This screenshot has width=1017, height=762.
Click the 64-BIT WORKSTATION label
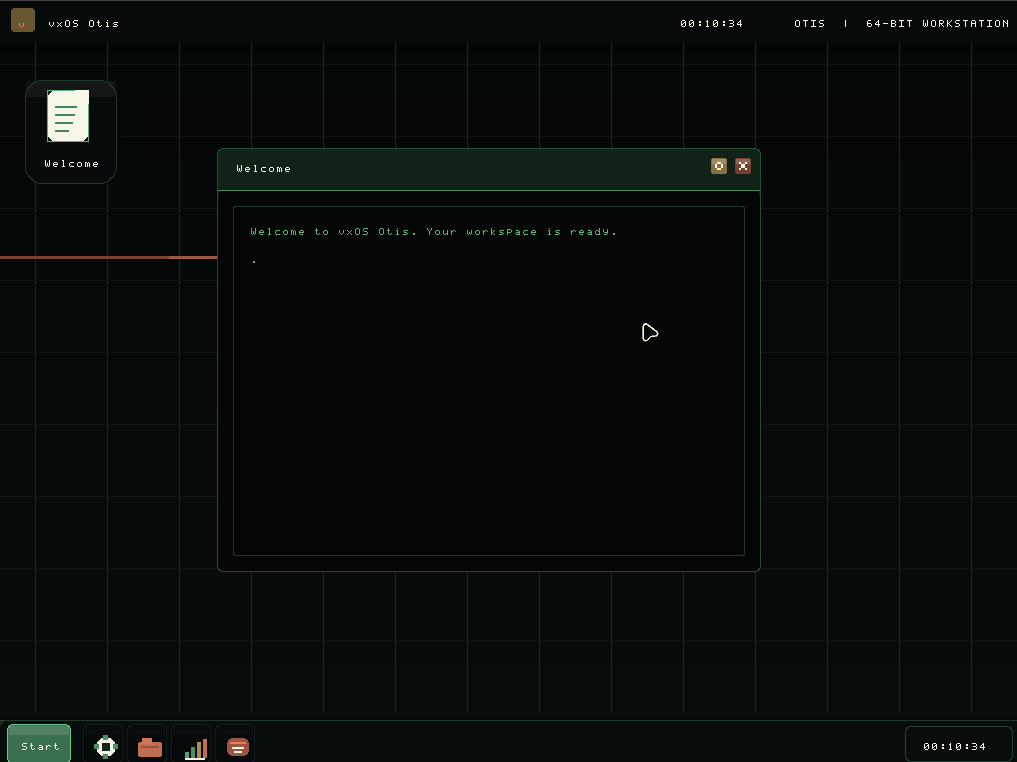[x=937, y=23]
